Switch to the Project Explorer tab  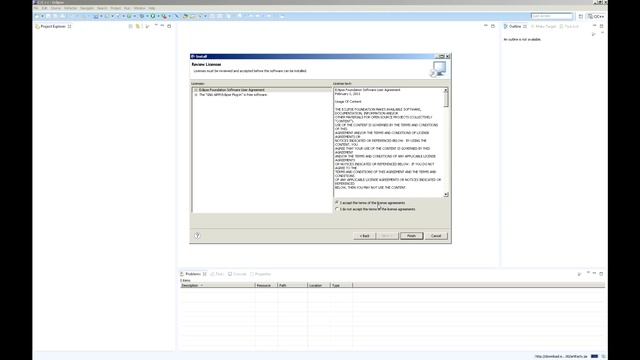pyautogui.click(x=53, y=27)
